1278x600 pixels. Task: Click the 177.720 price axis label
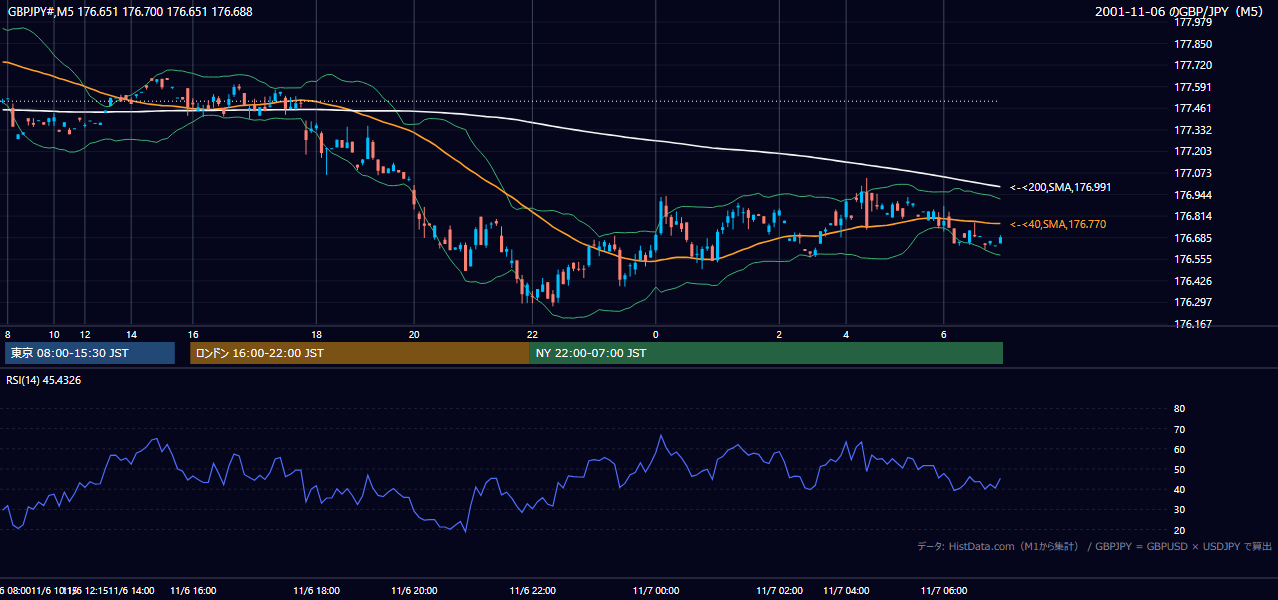click(x=1192, y=65)
